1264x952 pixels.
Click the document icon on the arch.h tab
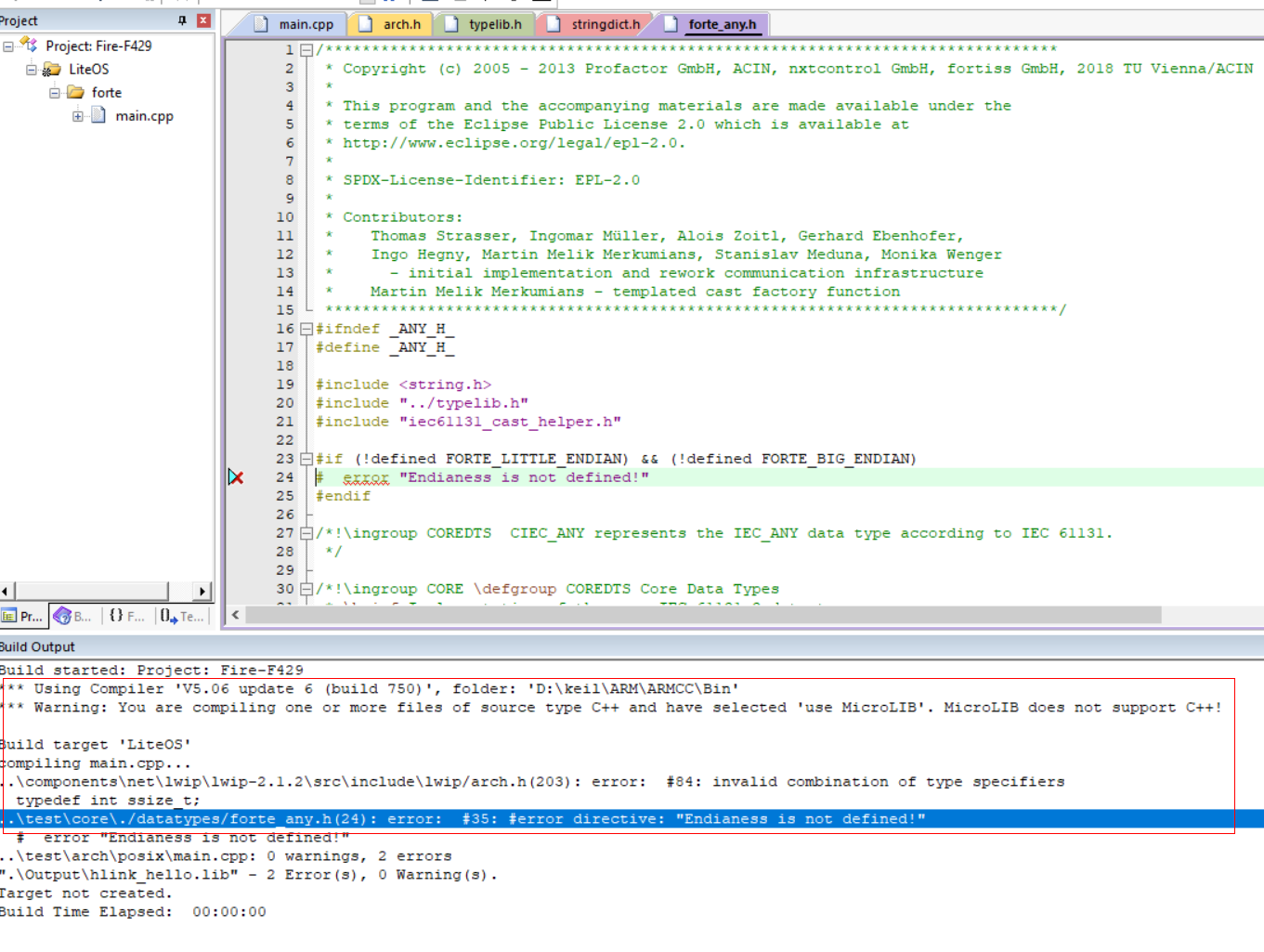tap(366, 24)
